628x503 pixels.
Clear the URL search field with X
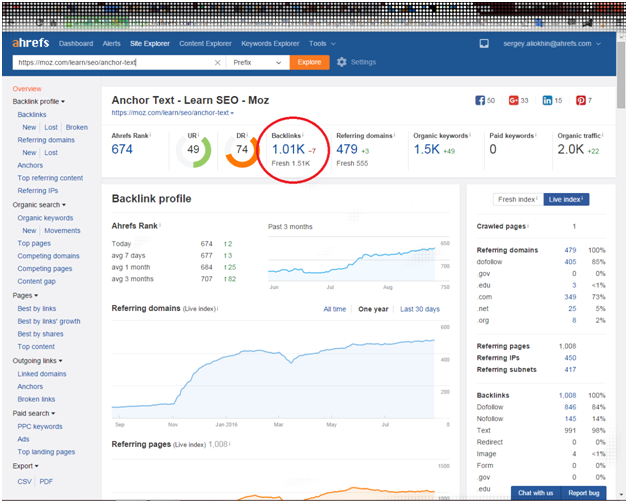coord(217,62)
